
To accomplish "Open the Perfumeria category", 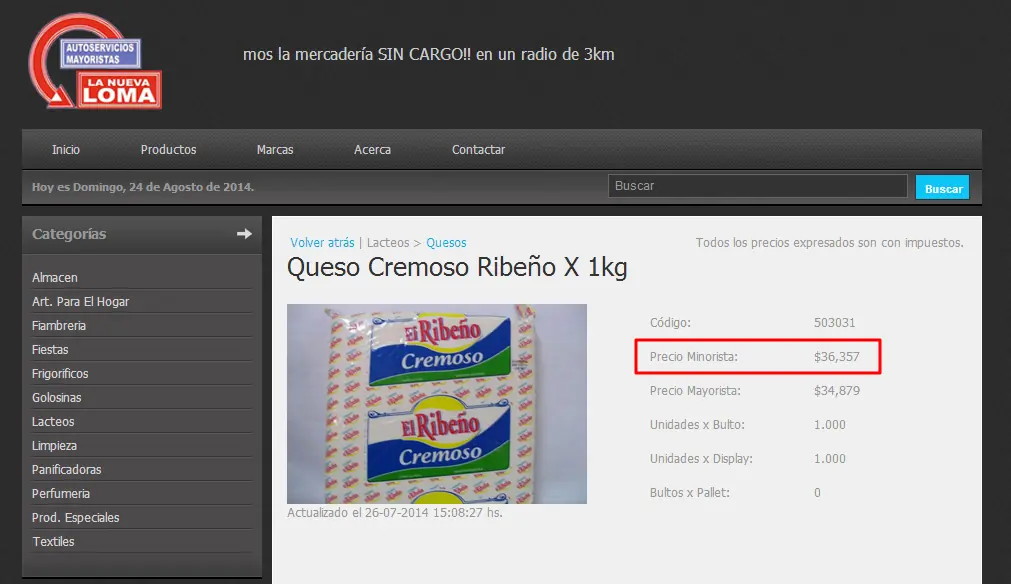I will [x=61, y=493].
